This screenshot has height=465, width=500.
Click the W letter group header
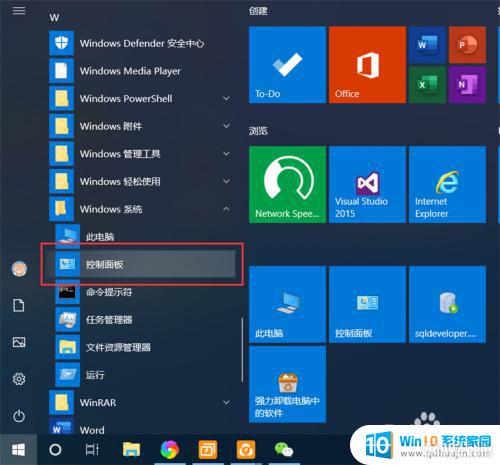[x=54, y=17]
